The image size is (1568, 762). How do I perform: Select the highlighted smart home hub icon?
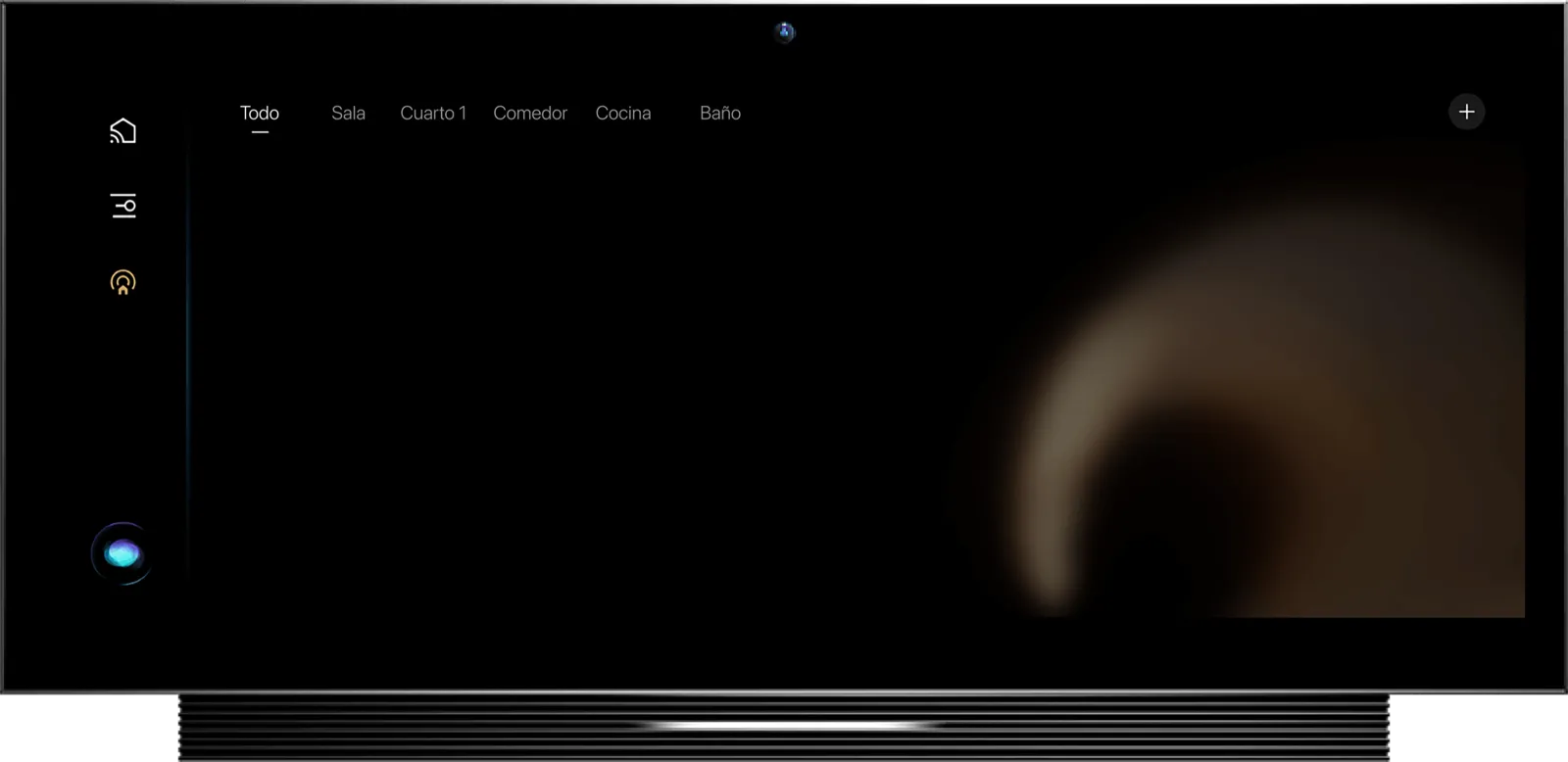pos(122,282)
